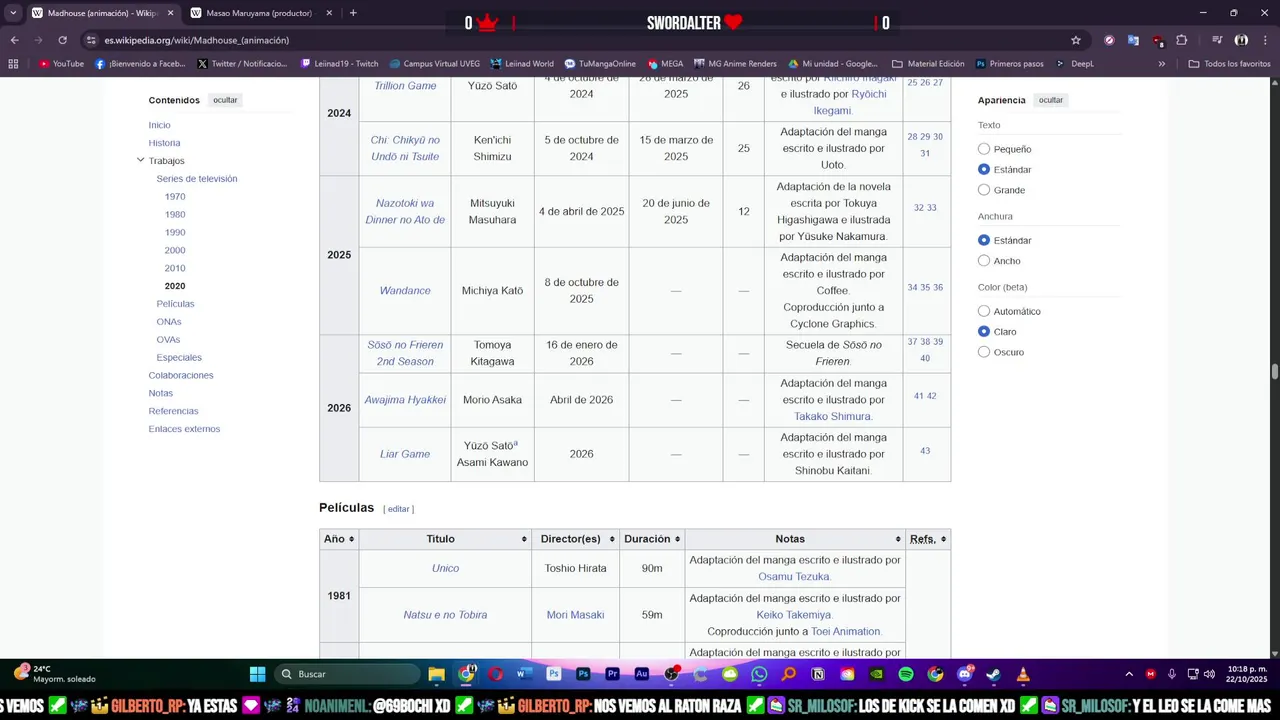The image size is (1280, 720).
Task: Collapse the Trabajos section in contents
Action: point(141,160)
